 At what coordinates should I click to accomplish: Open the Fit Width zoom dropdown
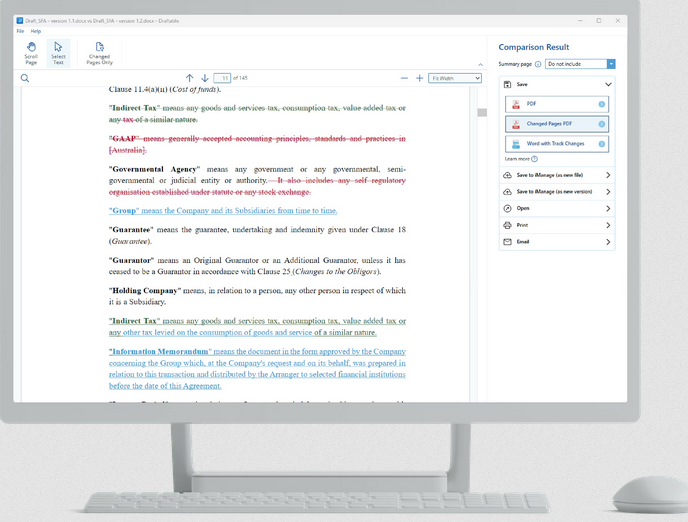click(455, 78)
